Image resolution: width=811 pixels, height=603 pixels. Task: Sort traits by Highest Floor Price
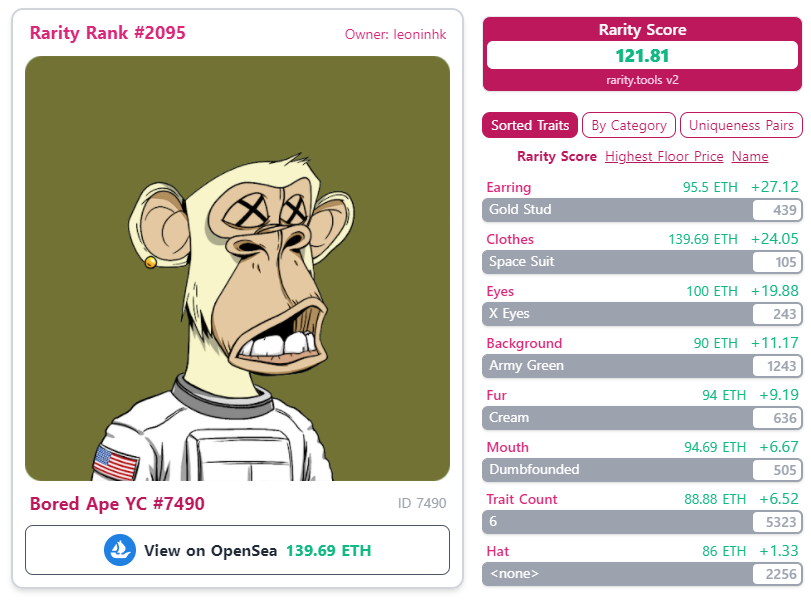point(664,156)
